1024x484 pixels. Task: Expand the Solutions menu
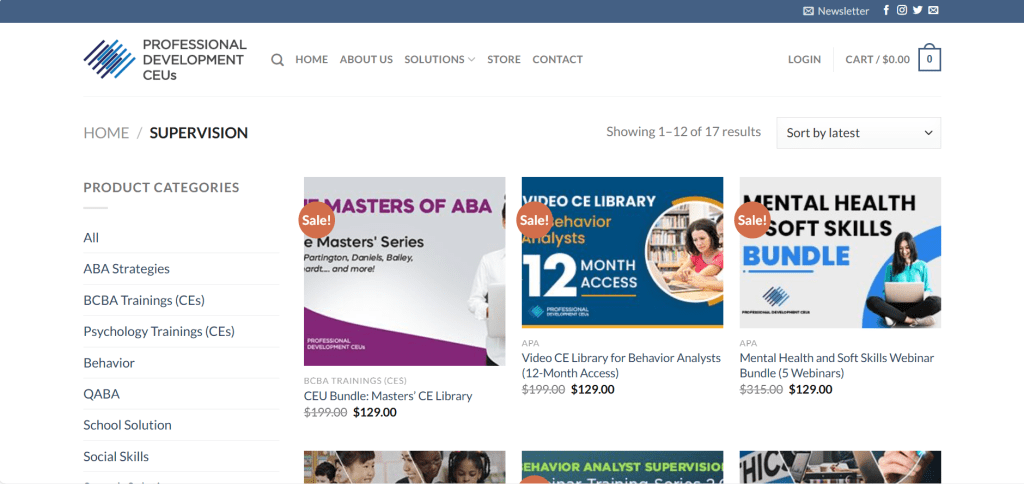[439, 60]
